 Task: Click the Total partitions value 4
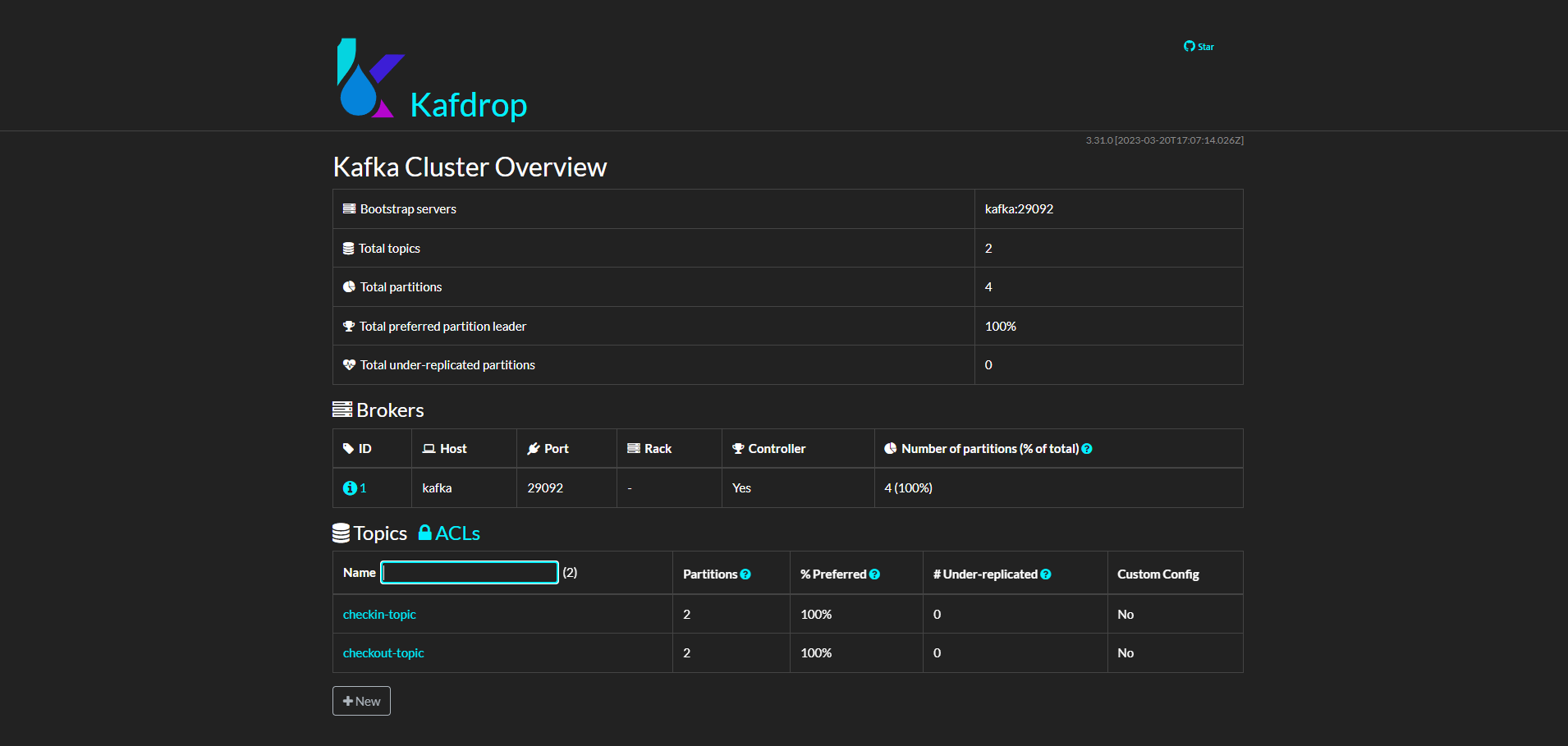click(x=988, y=287)
